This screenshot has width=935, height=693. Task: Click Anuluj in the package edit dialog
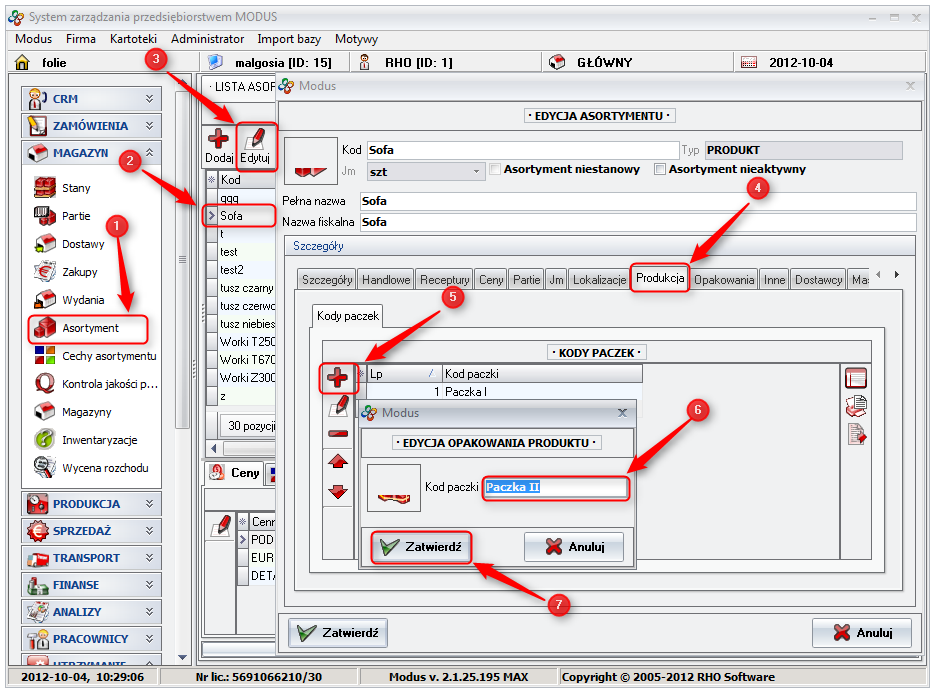(x=574, y=547)
